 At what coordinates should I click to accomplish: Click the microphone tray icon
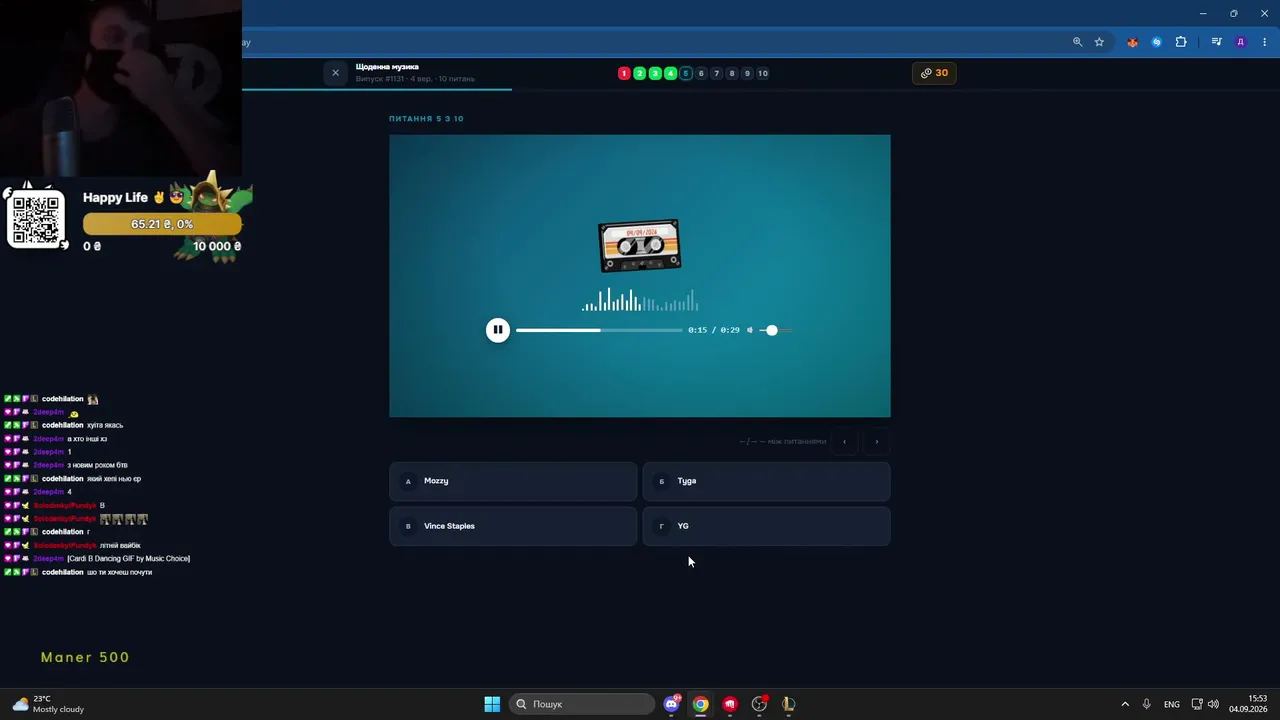(1146, 704)
